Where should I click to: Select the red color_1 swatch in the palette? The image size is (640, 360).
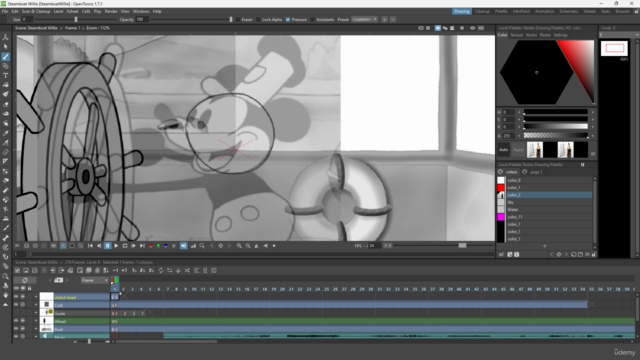coord(501,187)
